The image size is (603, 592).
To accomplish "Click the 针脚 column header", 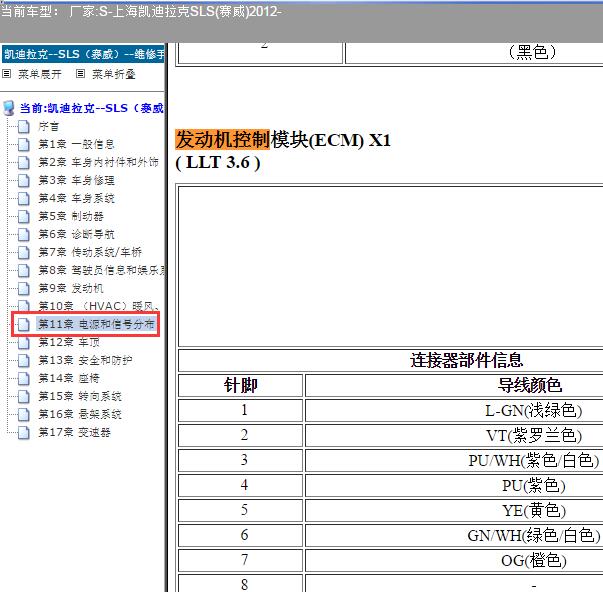I will [241, 385].
